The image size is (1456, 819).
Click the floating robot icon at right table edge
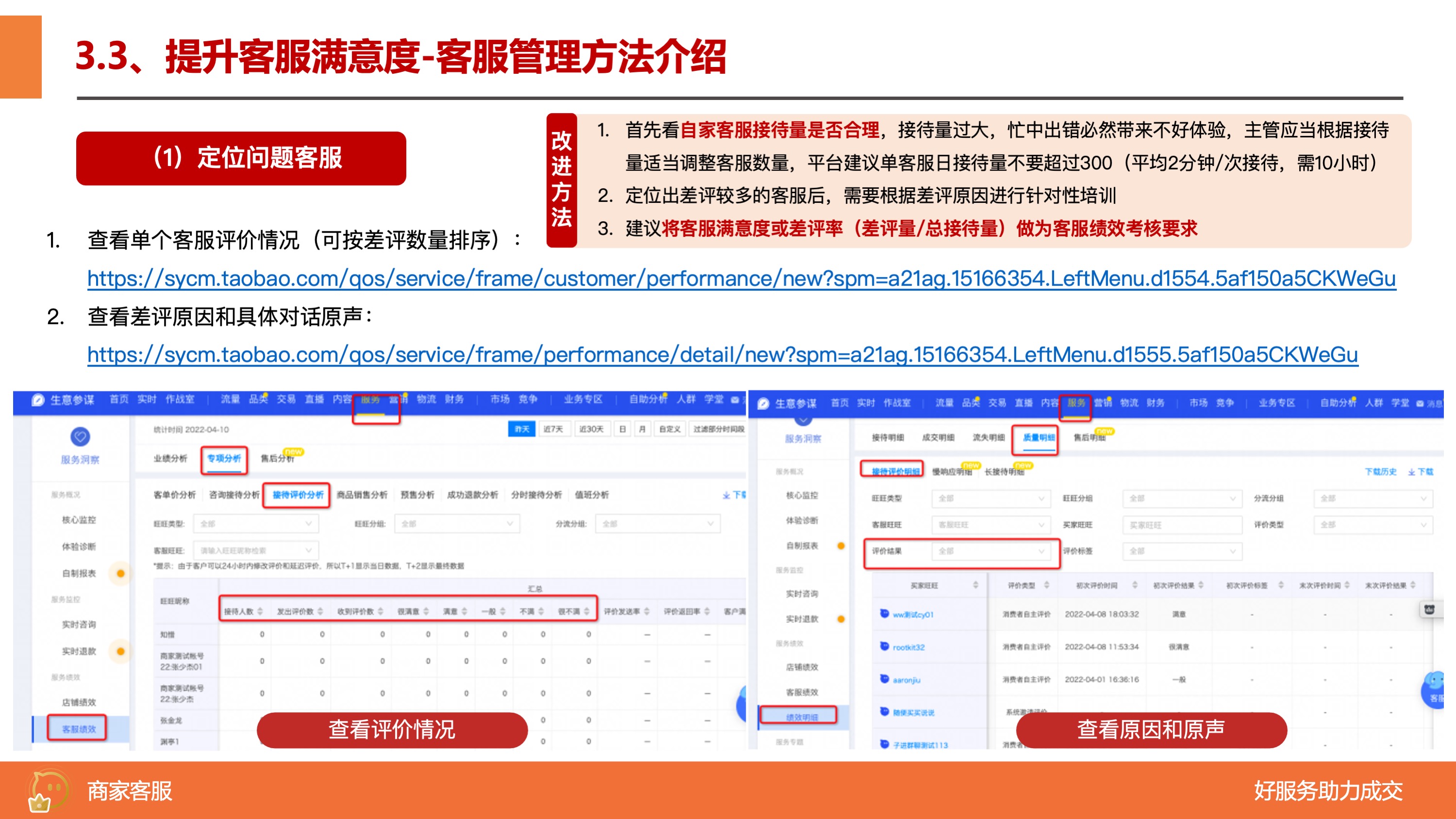[x=1429, y=609]
